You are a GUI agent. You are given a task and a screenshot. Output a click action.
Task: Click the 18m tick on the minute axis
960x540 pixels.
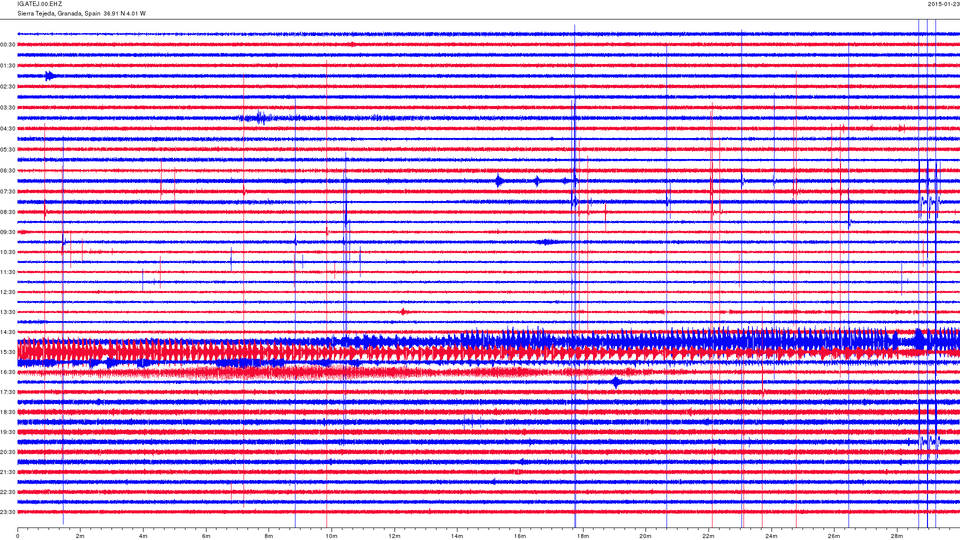pos(582,536)
